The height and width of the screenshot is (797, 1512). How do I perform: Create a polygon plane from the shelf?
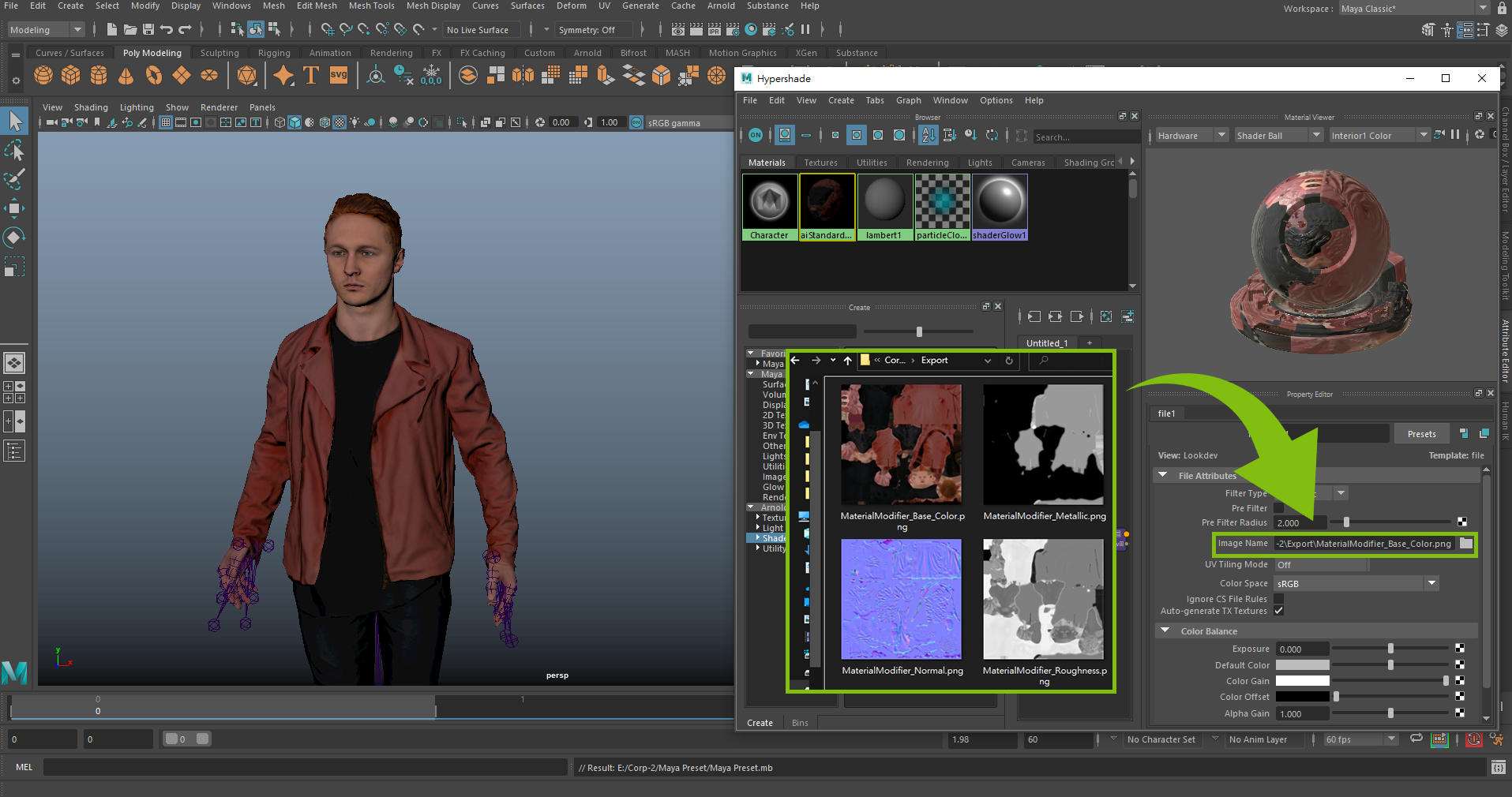pos(182,75)
